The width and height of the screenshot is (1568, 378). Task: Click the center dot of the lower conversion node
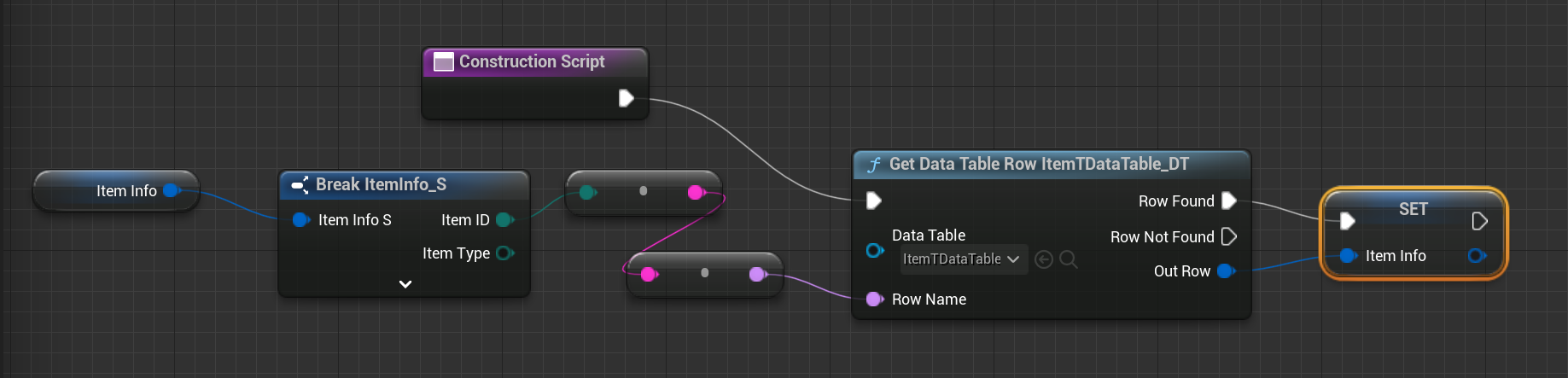(704, 273)
